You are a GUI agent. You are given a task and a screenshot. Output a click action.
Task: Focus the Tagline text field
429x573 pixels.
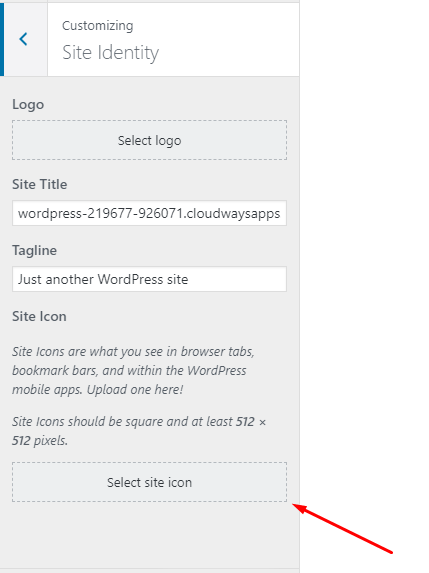(x=149, y=280)
